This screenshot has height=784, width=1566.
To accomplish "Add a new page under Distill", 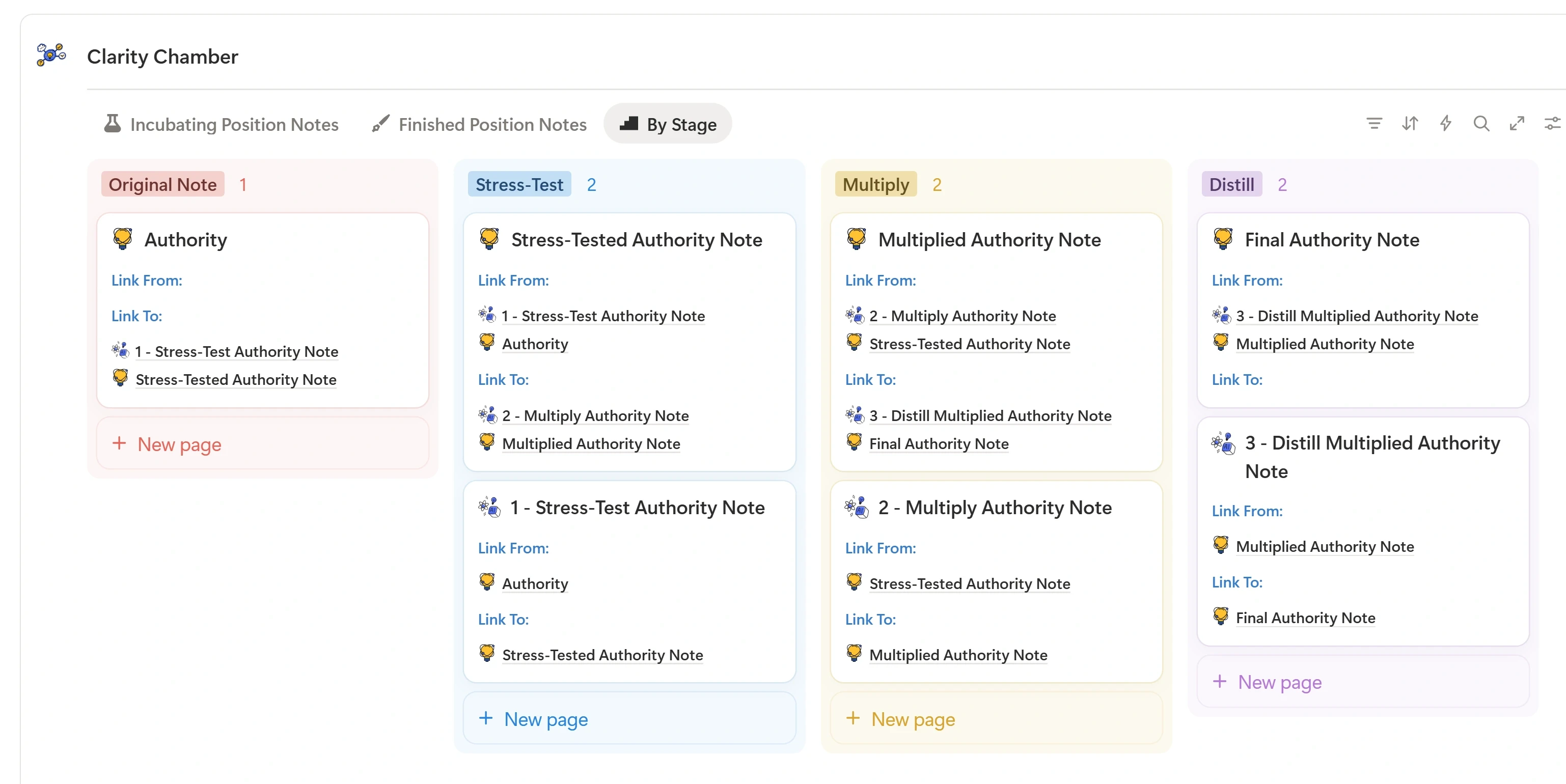I will coord(1279,682).
